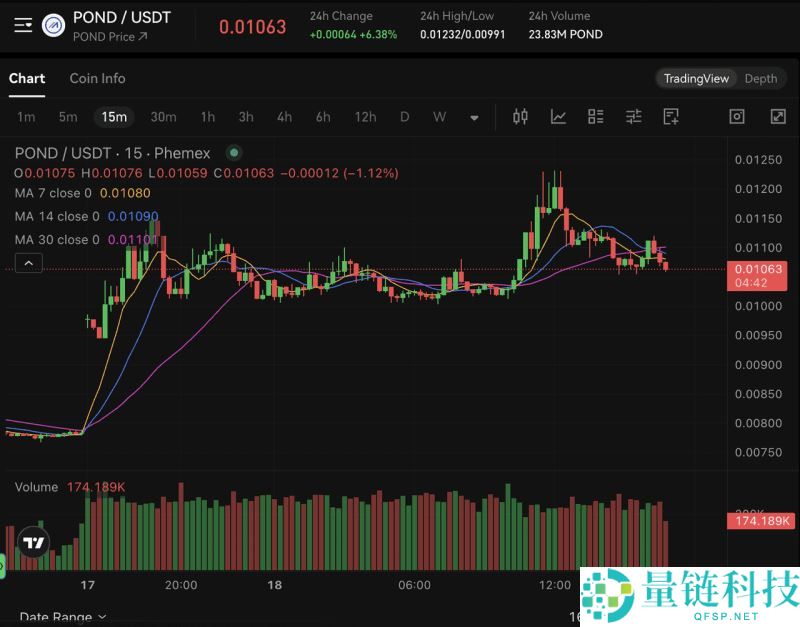Image resolution: width=800 pixels, height=627 pixels.
Task: Open the candlestick chart style selector
Action: 519,117
